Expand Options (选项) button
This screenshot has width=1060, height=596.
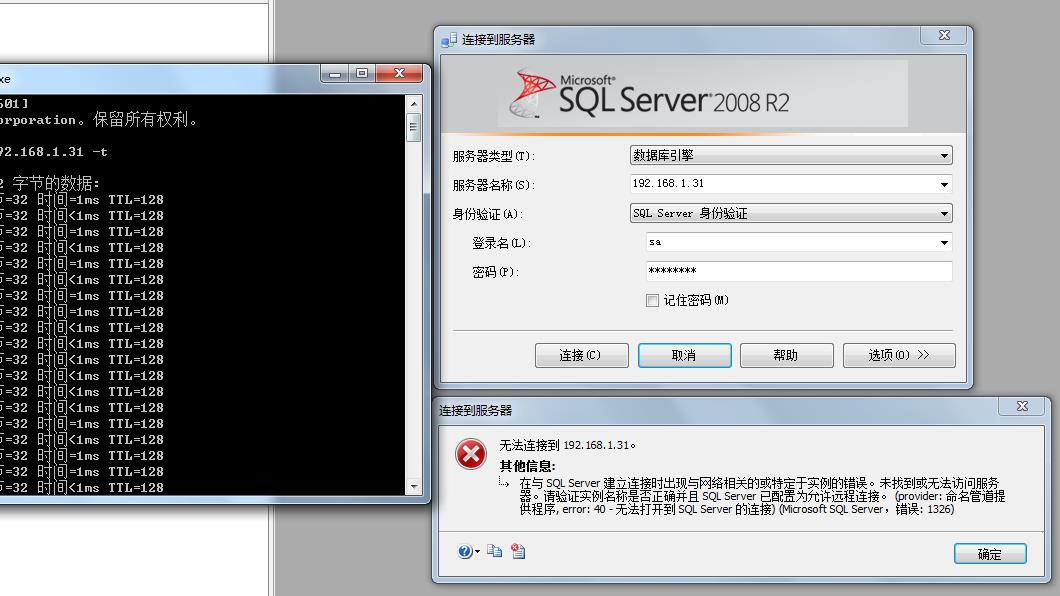click(899, 355)
